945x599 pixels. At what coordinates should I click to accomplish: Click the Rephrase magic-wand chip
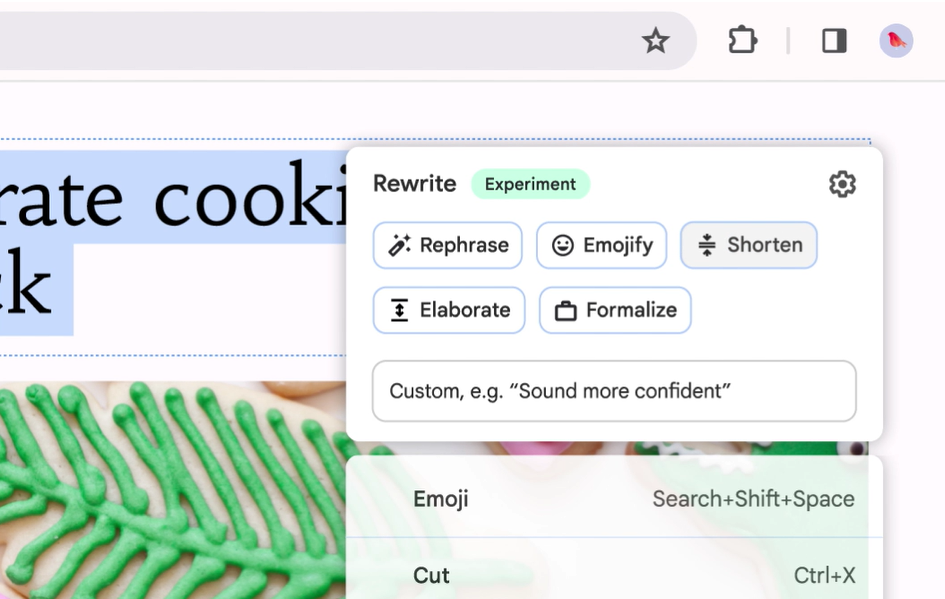(448, 245)
